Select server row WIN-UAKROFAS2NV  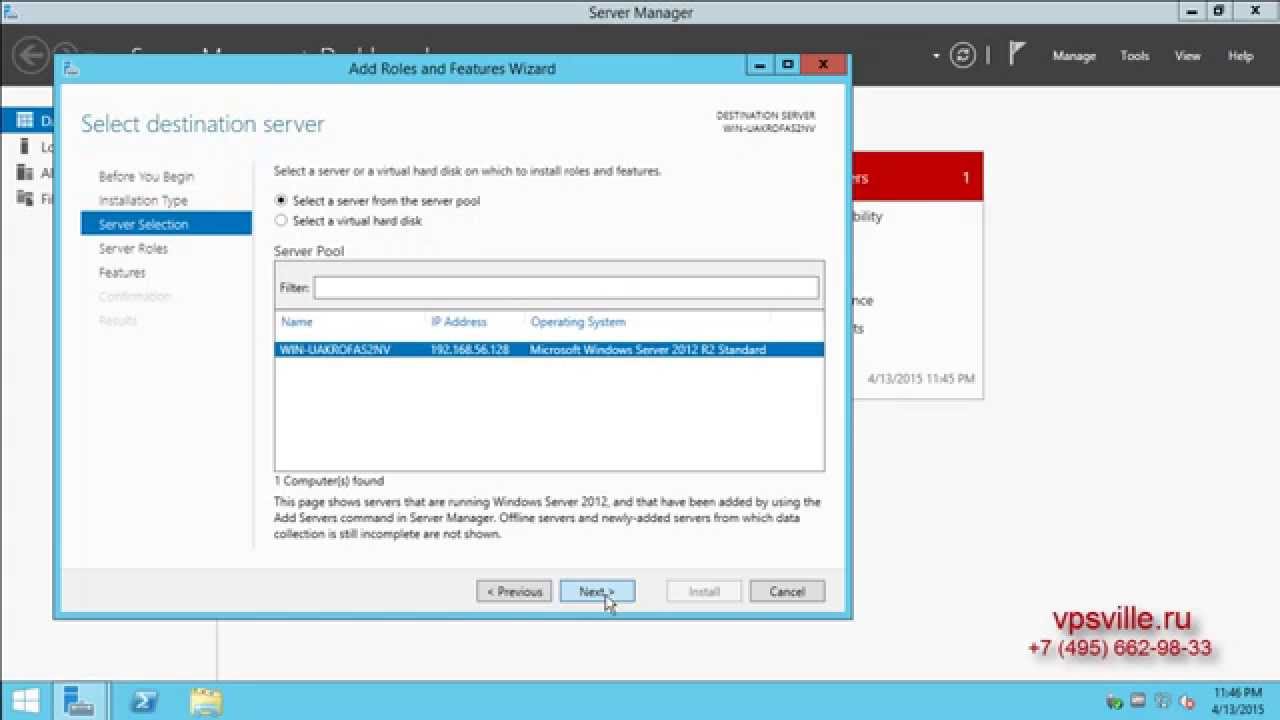[x=549, y=350]
